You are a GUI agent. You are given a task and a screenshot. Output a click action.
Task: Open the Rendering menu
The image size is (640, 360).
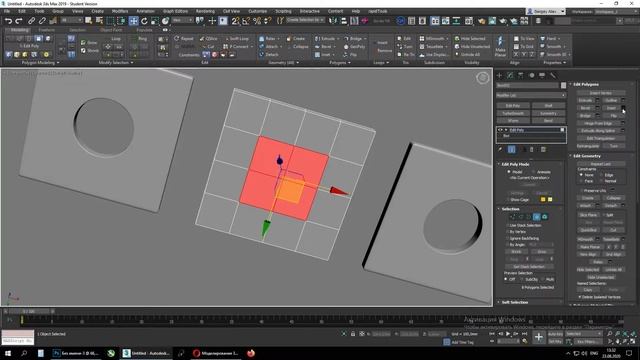pos(205,11)
